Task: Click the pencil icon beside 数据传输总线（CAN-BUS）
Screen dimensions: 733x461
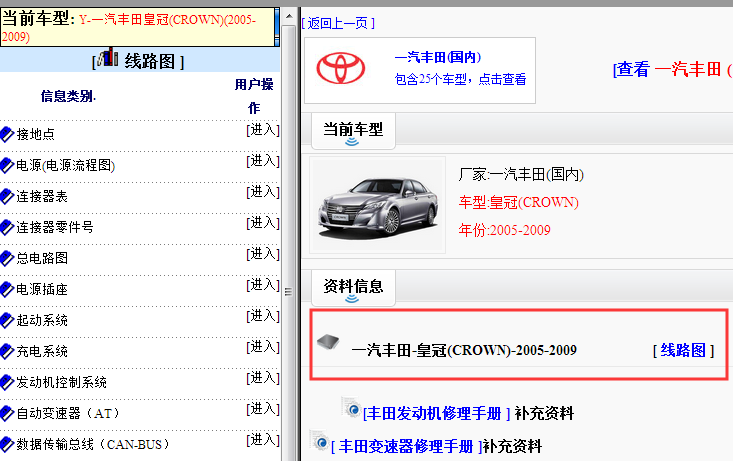Action: coord(7,444)
